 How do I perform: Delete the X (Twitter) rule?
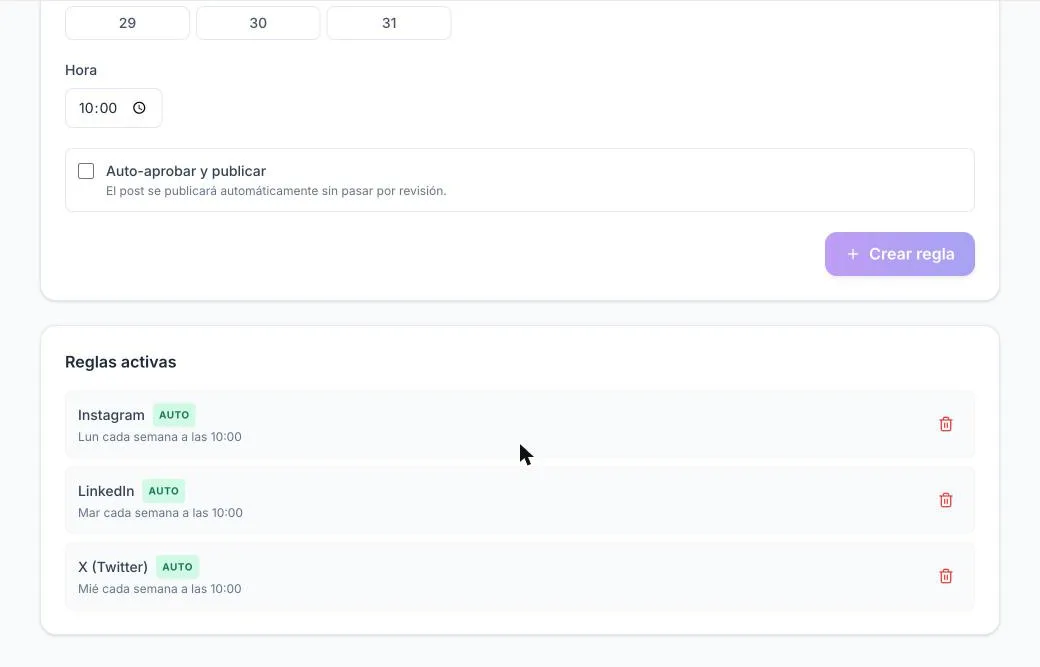pos(946,576)
